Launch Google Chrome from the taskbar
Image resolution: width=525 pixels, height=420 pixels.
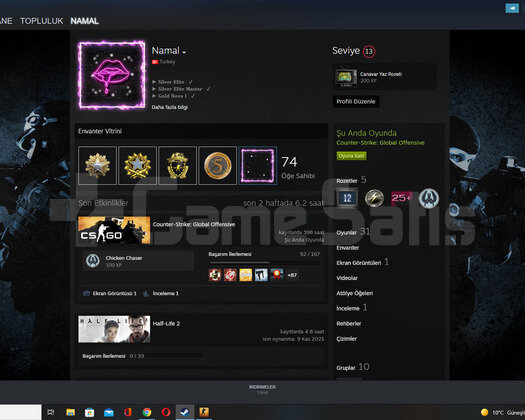point(147,412)
